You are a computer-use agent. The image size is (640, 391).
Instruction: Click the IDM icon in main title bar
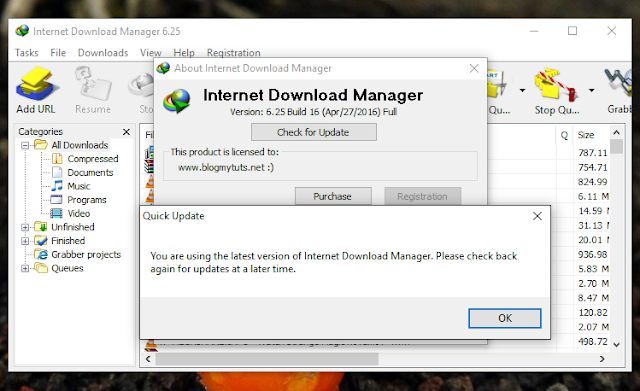click(x=22, y=31)
